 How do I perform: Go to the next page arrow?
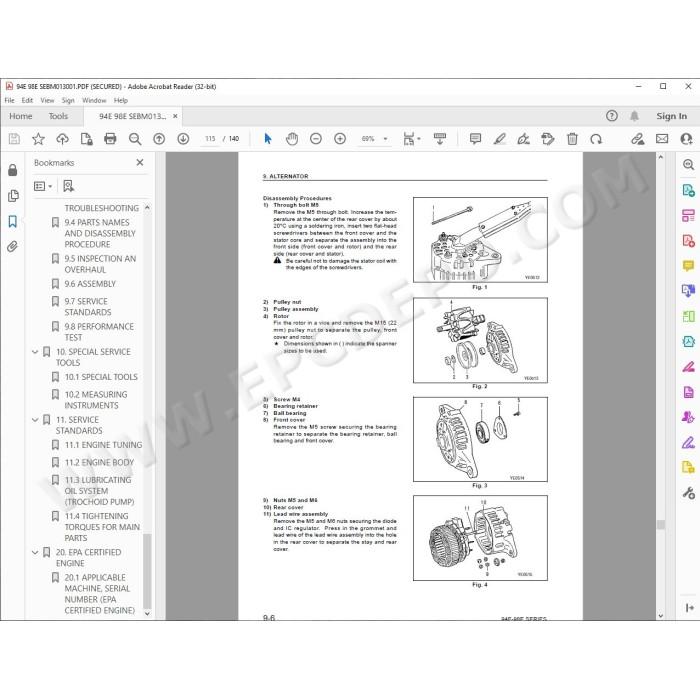(x=183, y=139)
